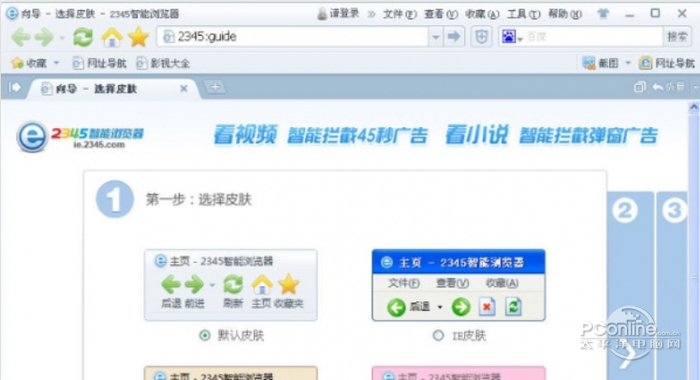Go back with the green back arrow

pyautogui.click(x=21, y=37)
